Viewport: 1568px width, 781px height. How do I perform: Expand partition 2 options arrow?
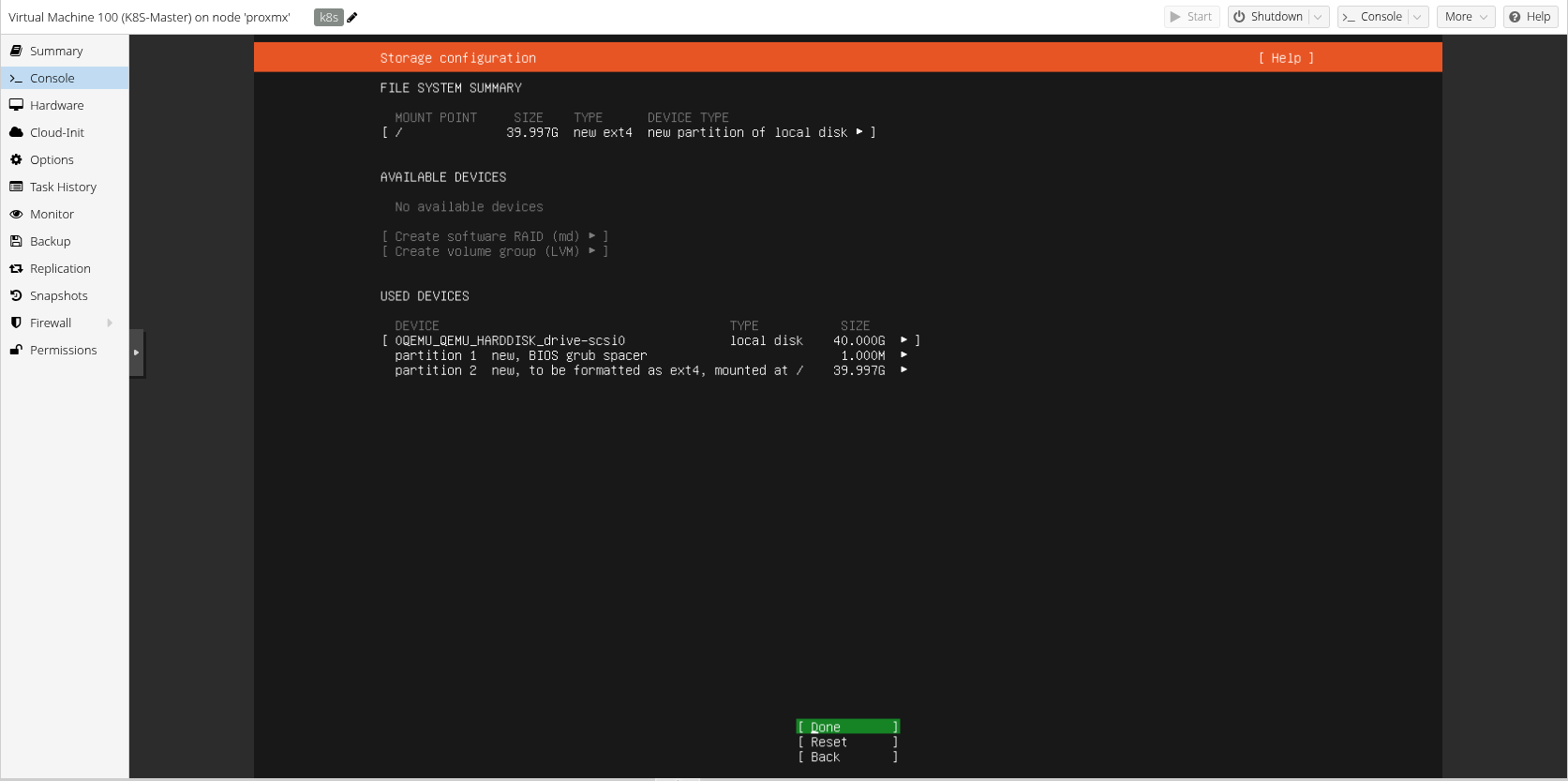[x=903, y=370]
